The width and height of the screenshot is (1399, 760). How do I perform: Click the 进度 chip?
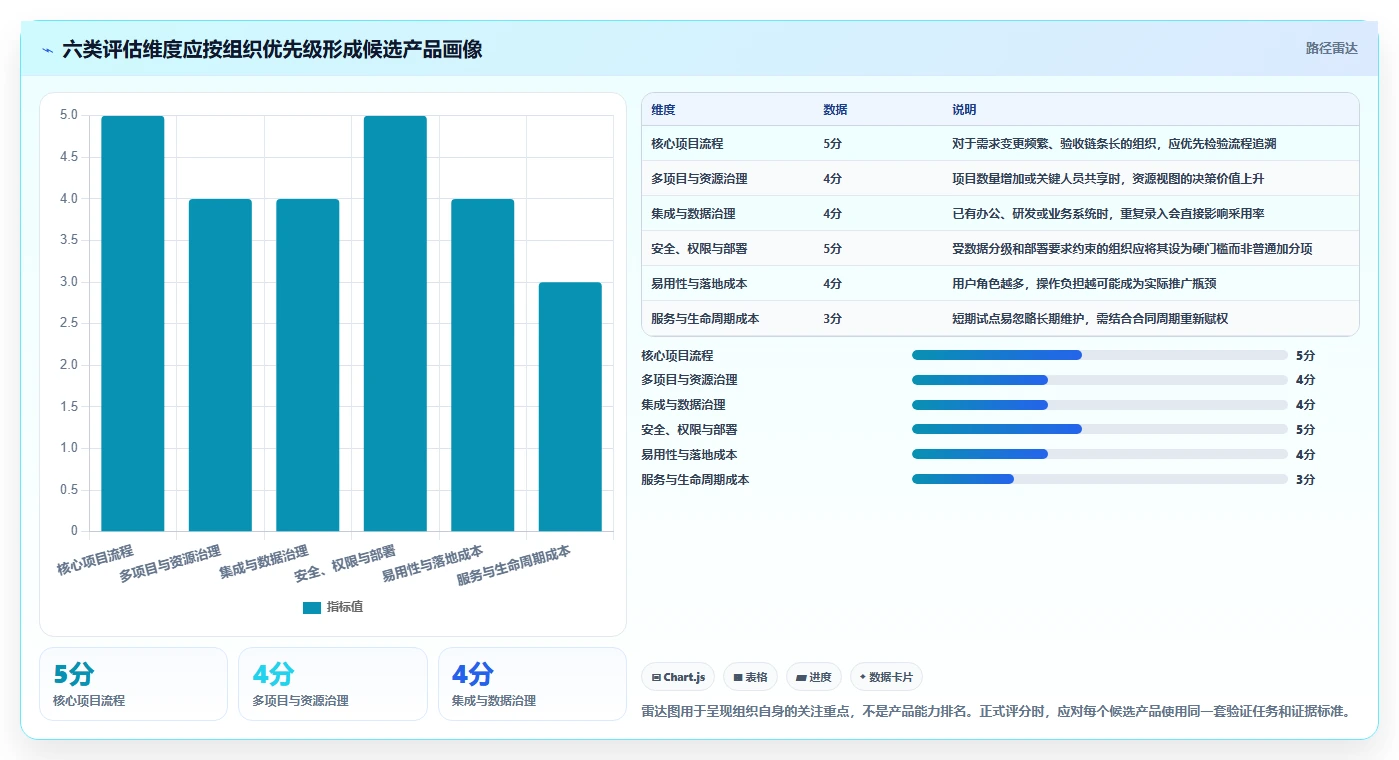click(x=814, y=677)
